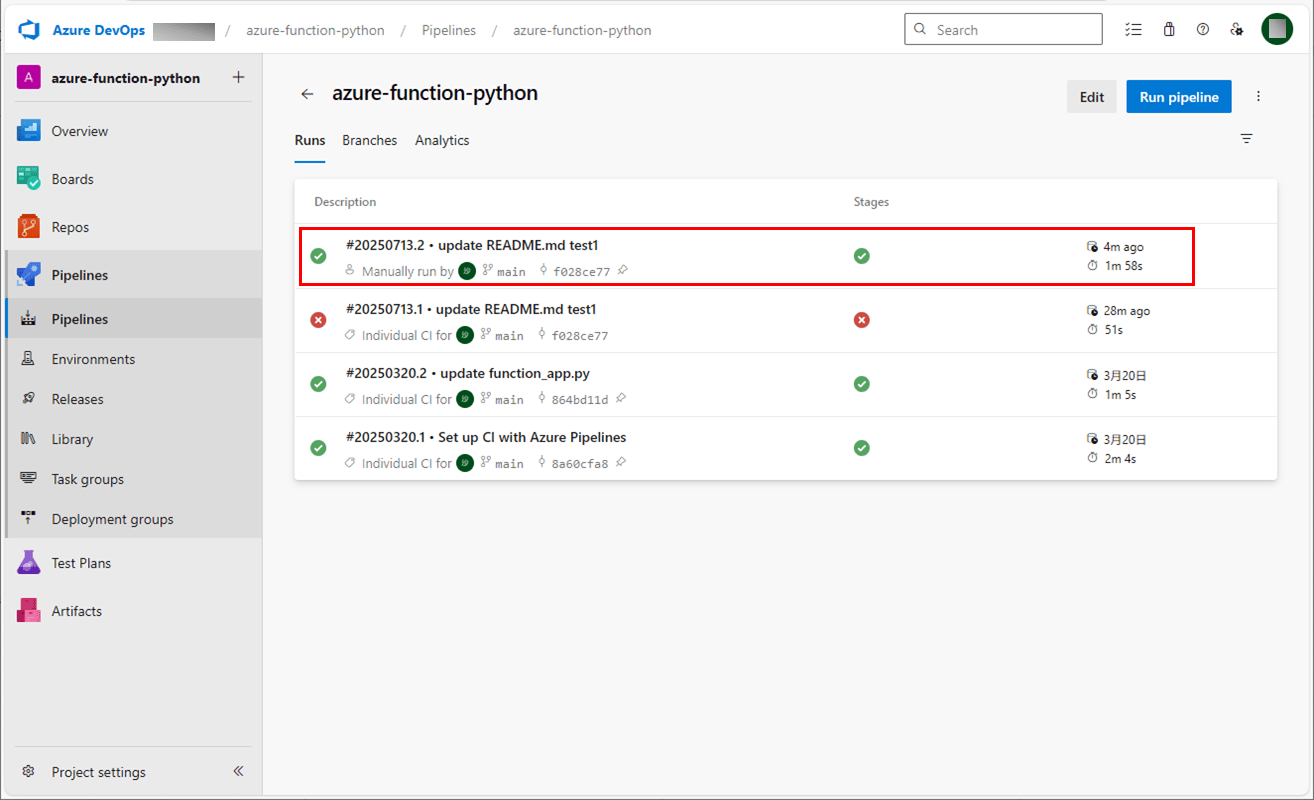The image size is (1314, 800).
Task: Click the Project settings gear icon
Action: click(x=29, y=772)
